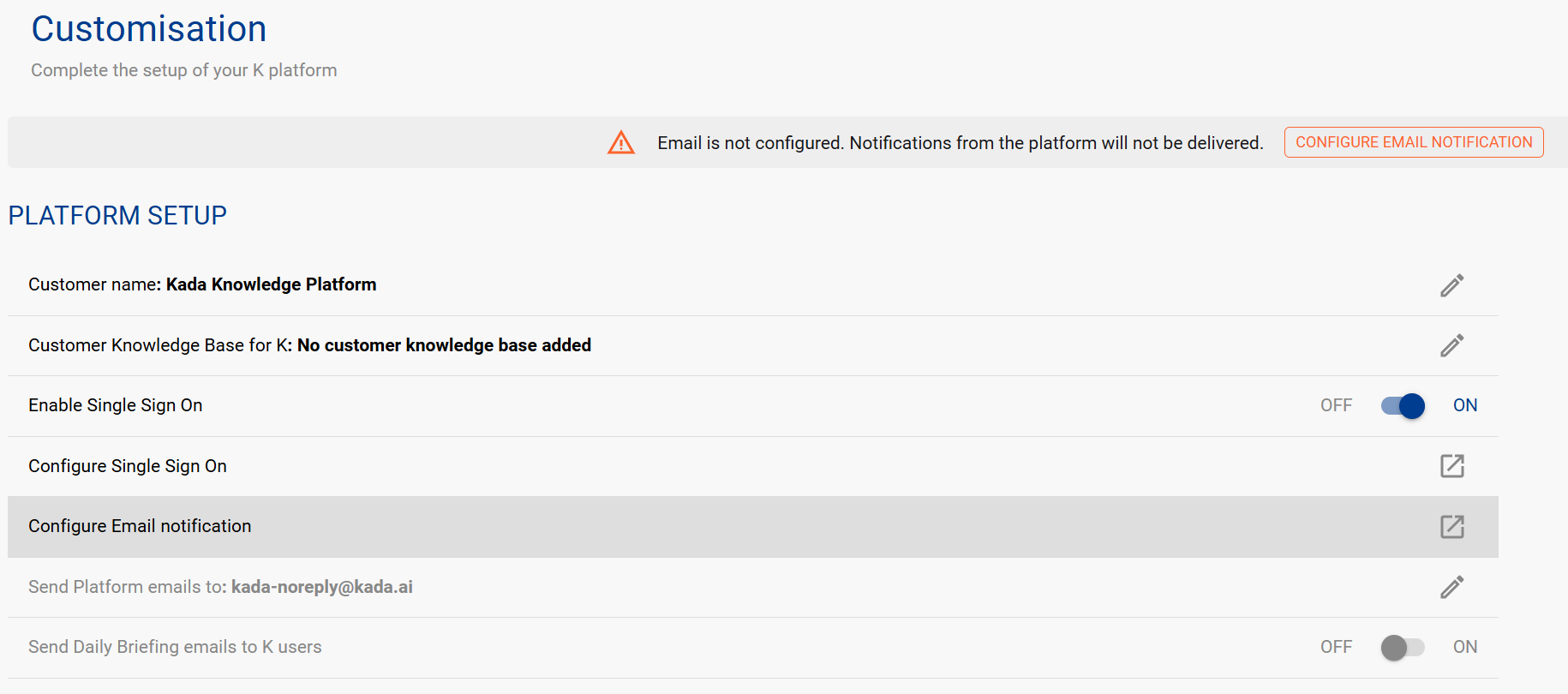The height and width of the screenshot is (694, 1568).
Task: Open Configure Email notification external link icon
Action: pyautogui.click(x=1451, y=526)
